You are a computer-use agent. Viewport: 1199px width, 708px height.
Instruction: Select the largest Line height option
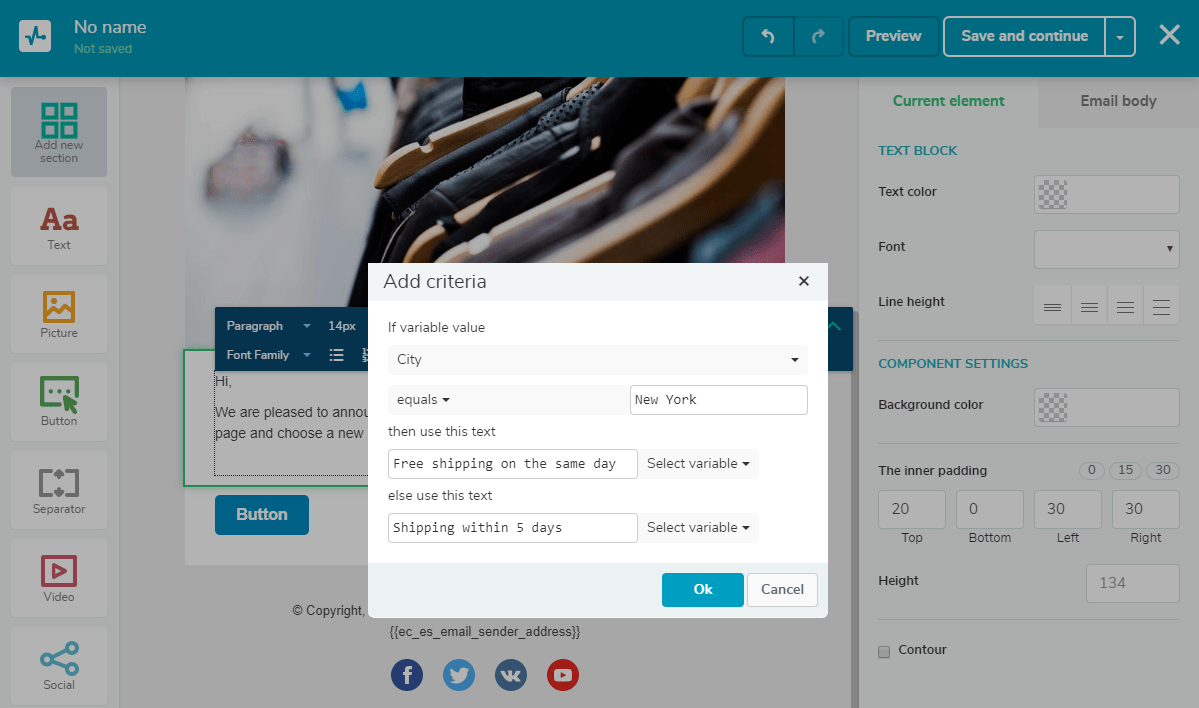point(1161,305)
